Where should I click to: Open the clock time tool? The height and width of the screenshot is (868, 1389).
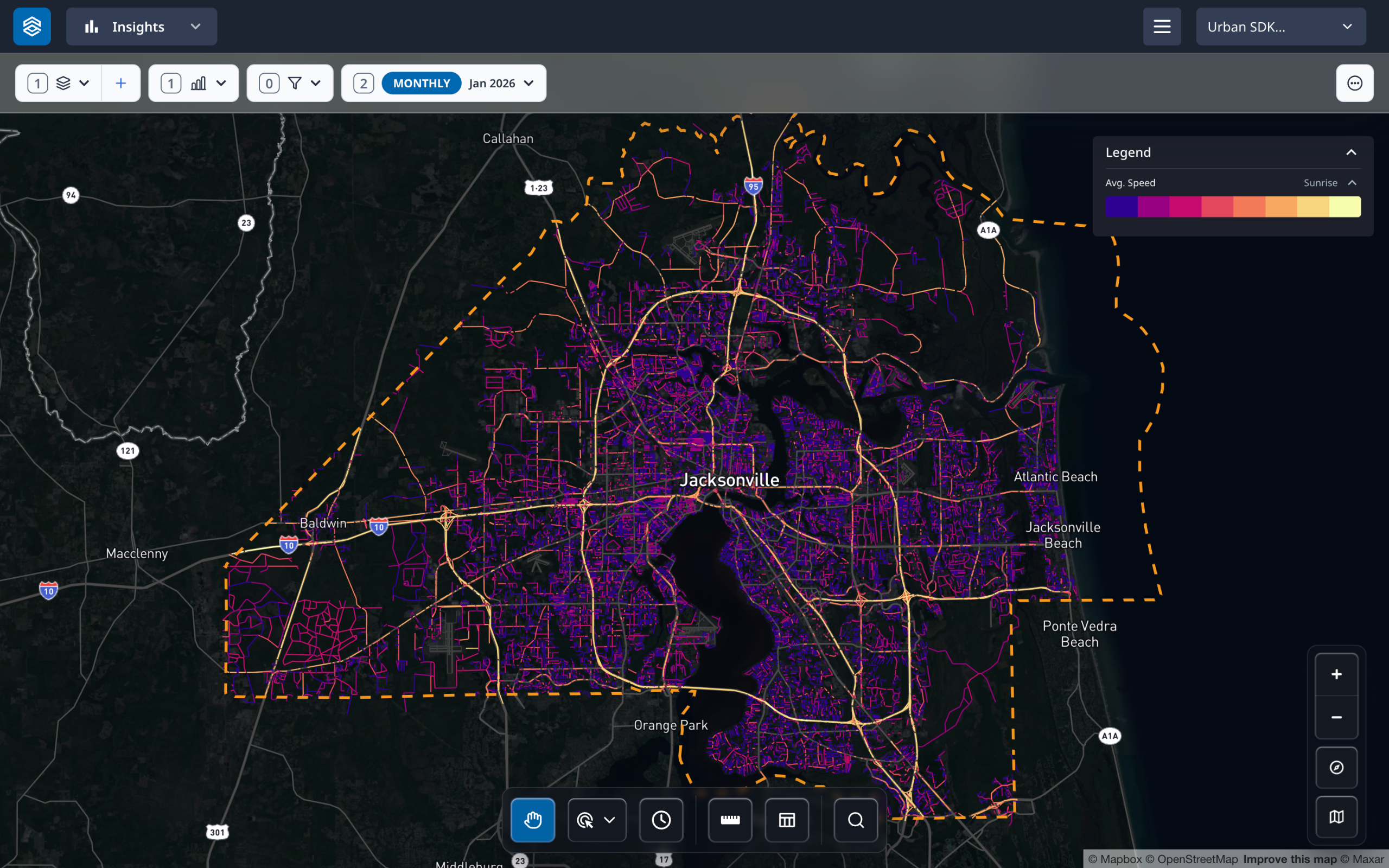[661, 820]
